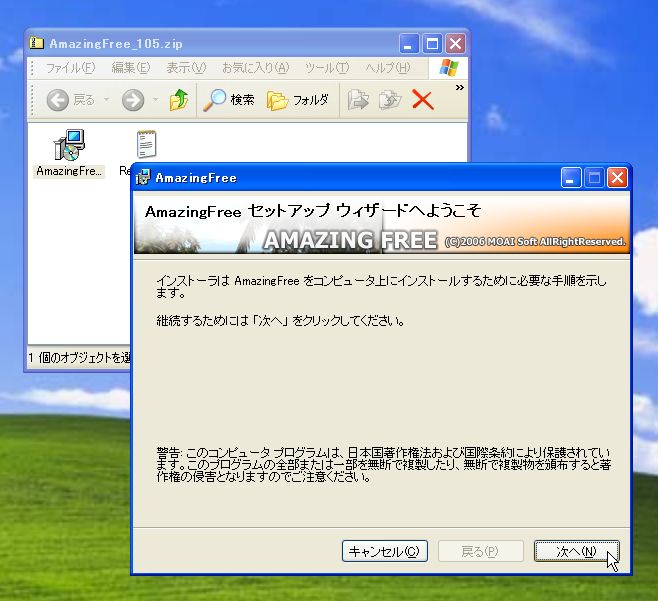Expand the Forward history dropdown arrow
The height and width of the screenshot is (601, 658).
156,100
